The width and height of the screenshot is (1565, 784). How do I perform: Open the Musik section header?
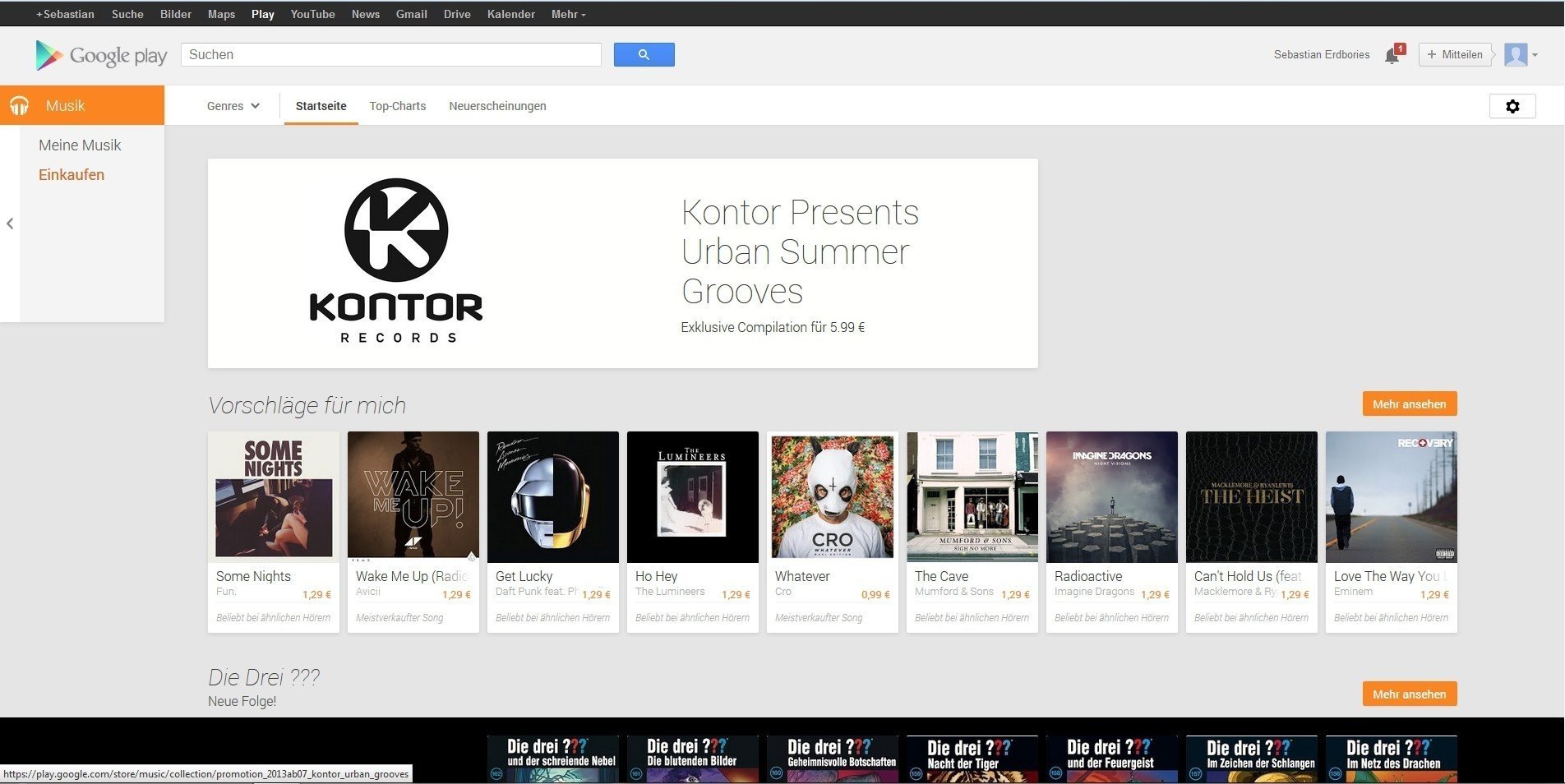(x=82, y=105)
